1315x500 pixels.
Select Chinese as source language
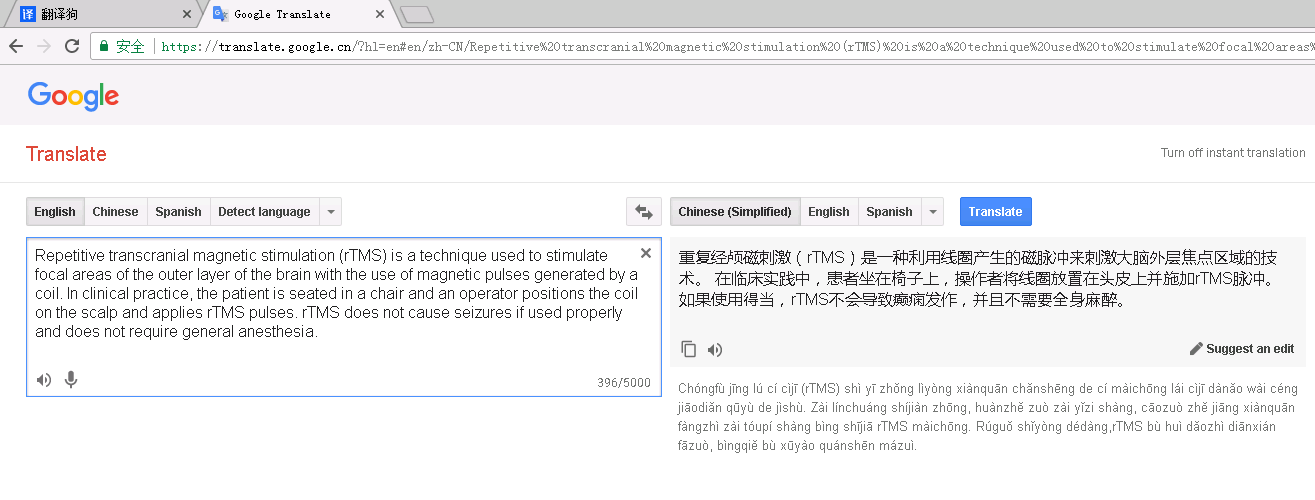pos(115,212)
